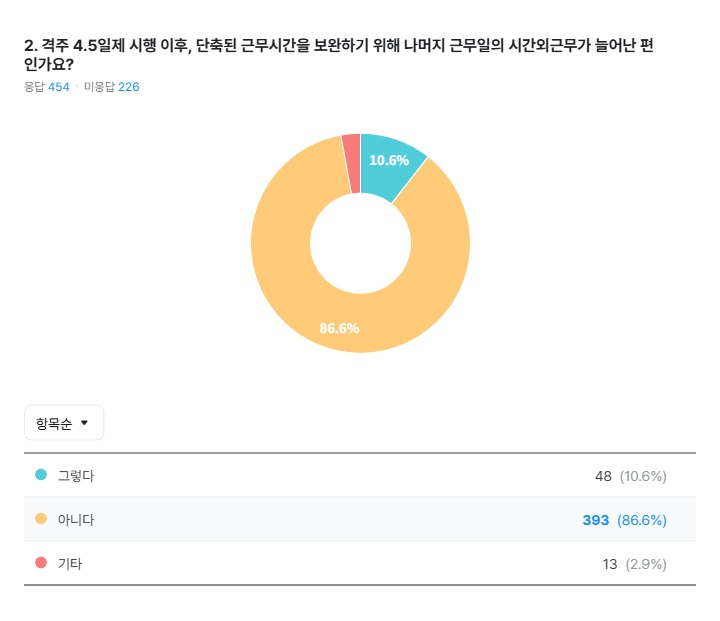Click the 미응답 226 non-response count

point(112,87)
